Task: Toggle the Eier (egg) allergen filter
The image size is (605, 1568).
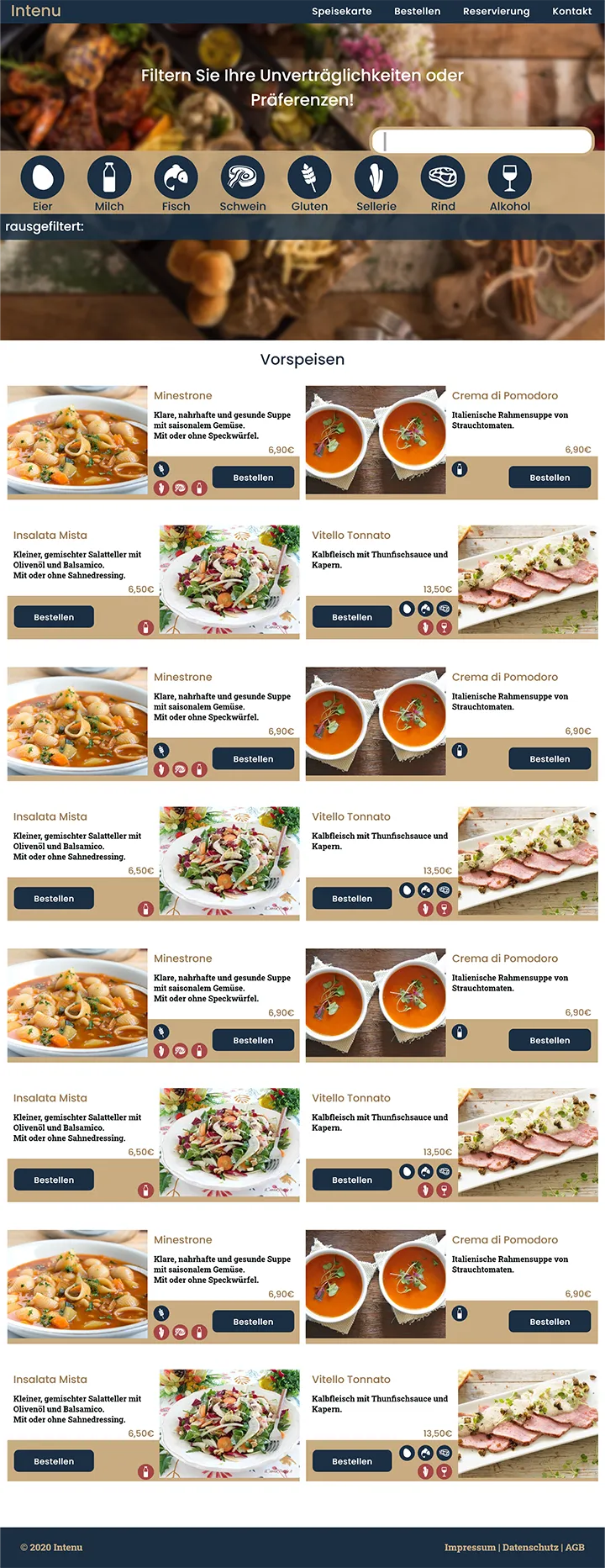Action: tap(42, 177)
